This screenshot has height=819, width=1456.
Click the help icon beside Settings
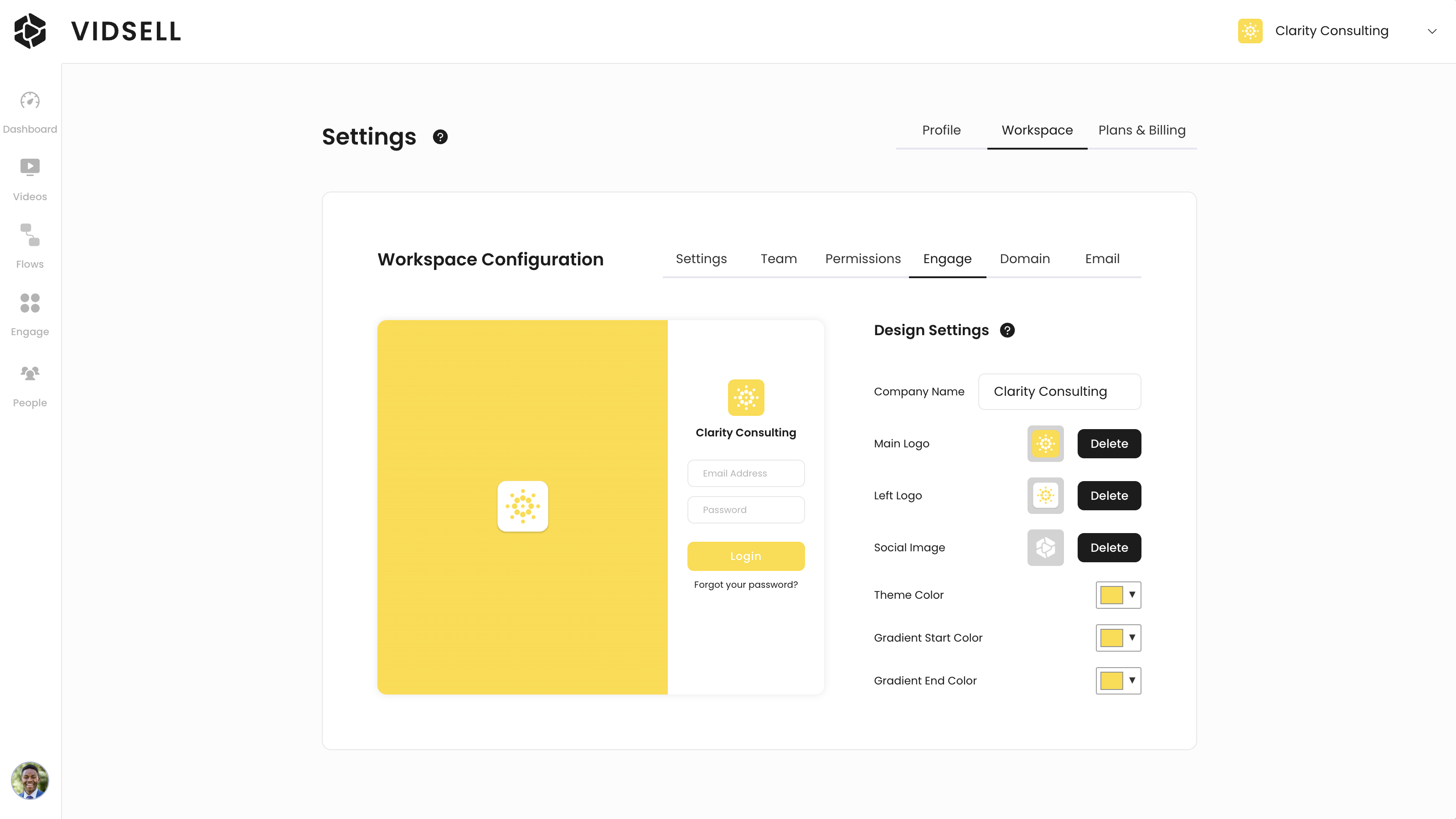coord(440,137)
